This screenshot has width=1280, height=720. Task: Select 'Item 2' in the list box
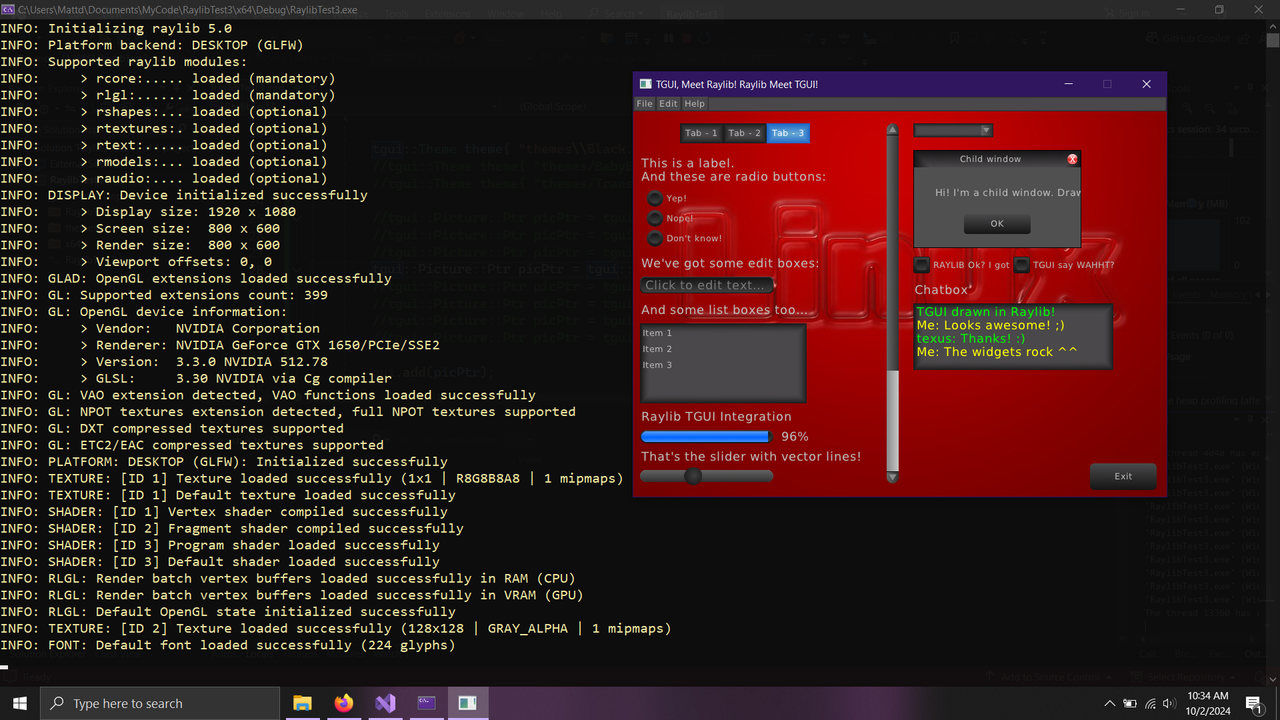(723, 349)
